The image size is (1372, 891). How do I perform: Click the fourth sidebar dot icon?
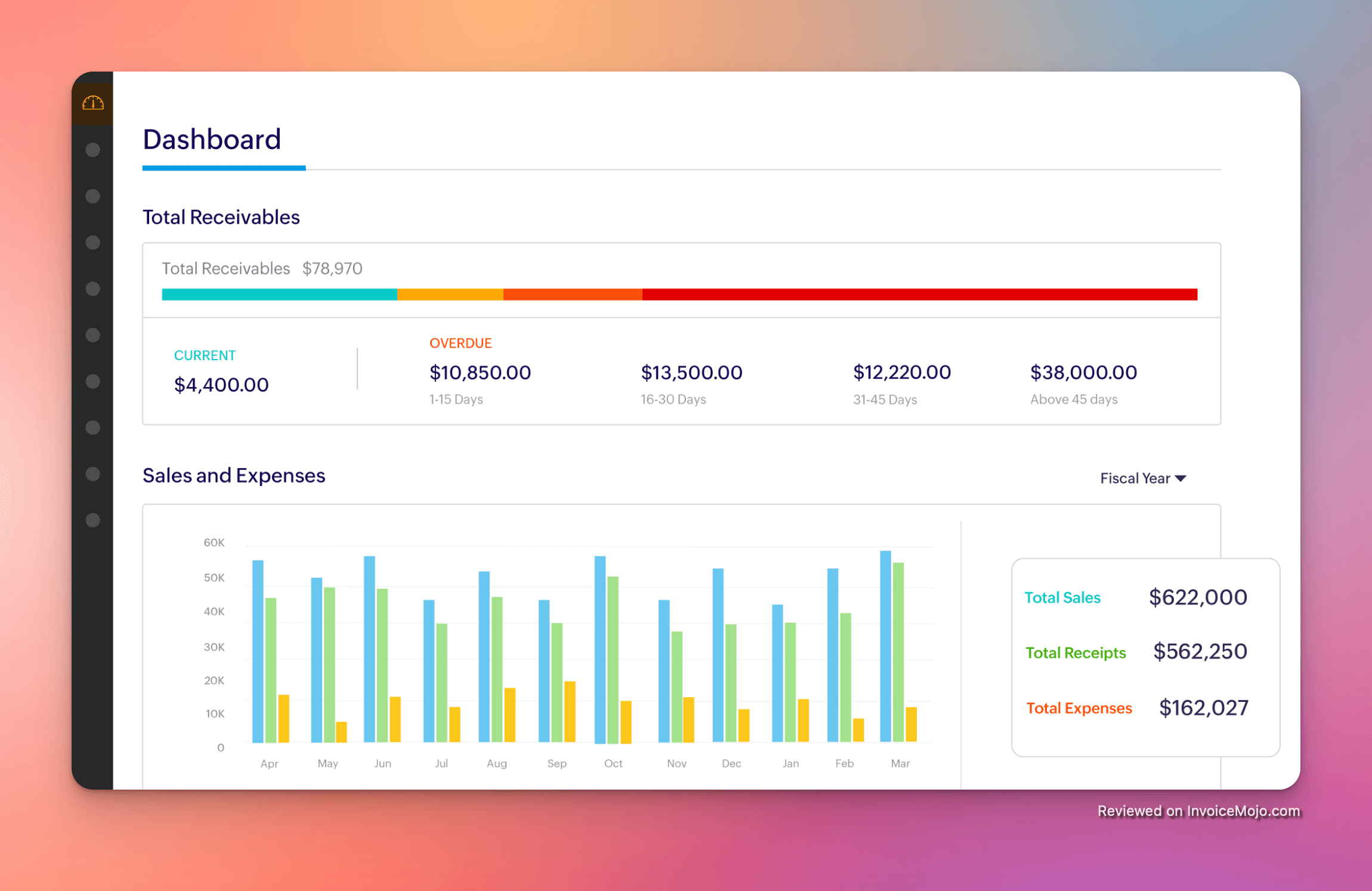click(93, 289)
